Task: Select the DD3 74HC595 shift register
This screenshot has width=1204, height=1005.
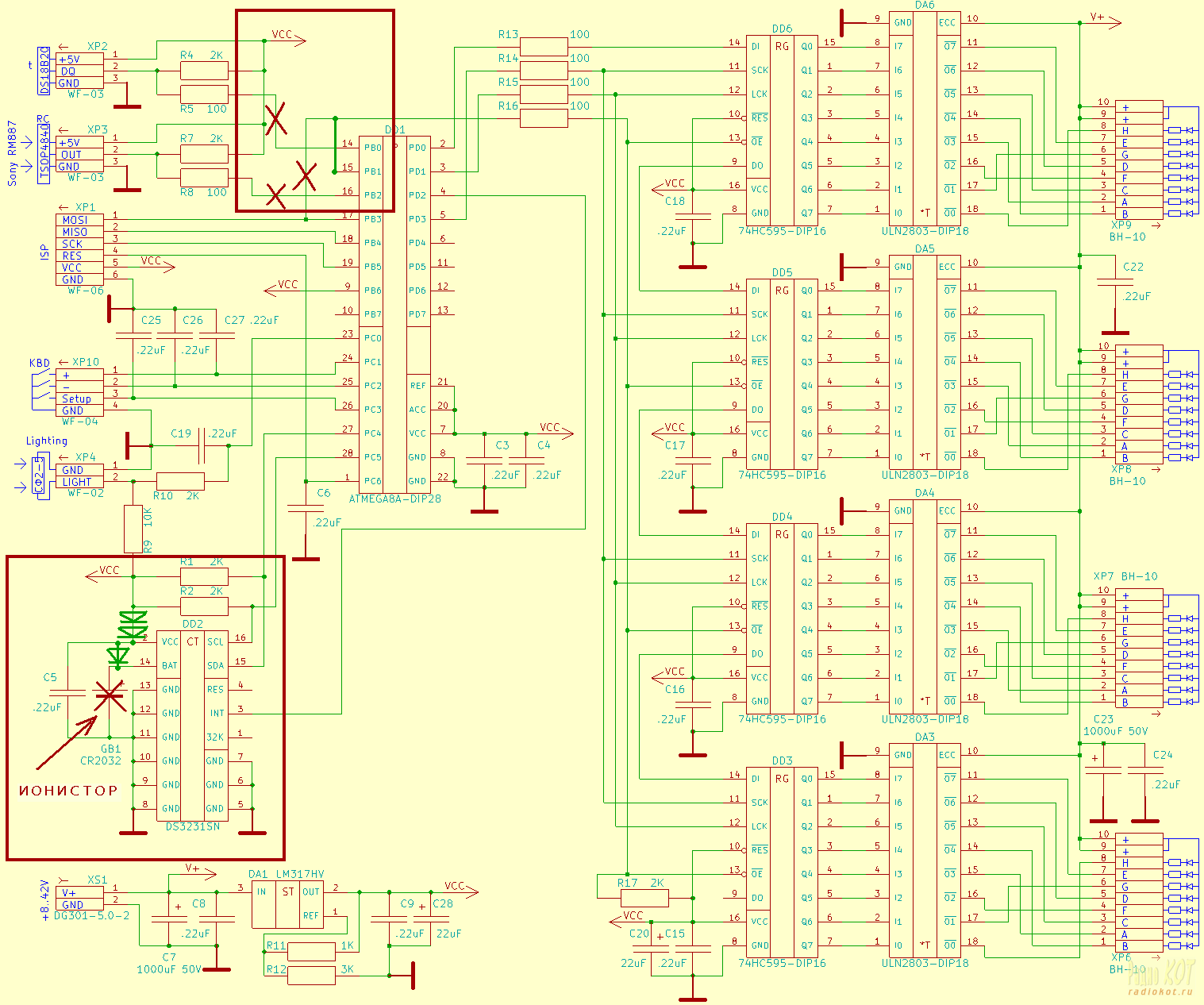Action: [x=782, y=862]
